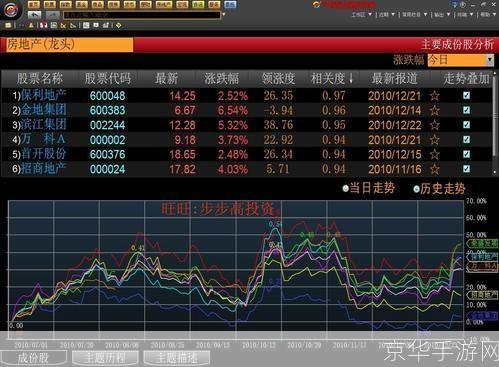This screenshot has width=499, height=367.
Task: Click the first gold tab in top row
Action: [x=33, y=4]
